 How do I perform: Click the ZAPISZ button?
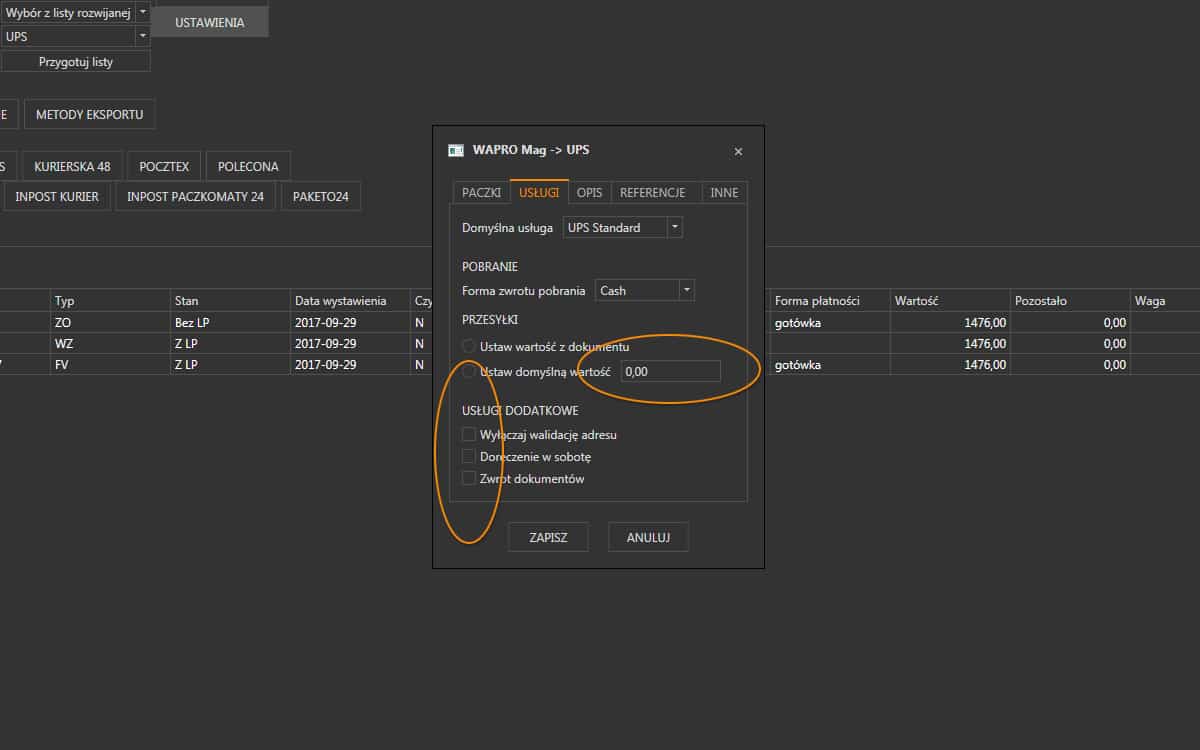tap(548, 537)
